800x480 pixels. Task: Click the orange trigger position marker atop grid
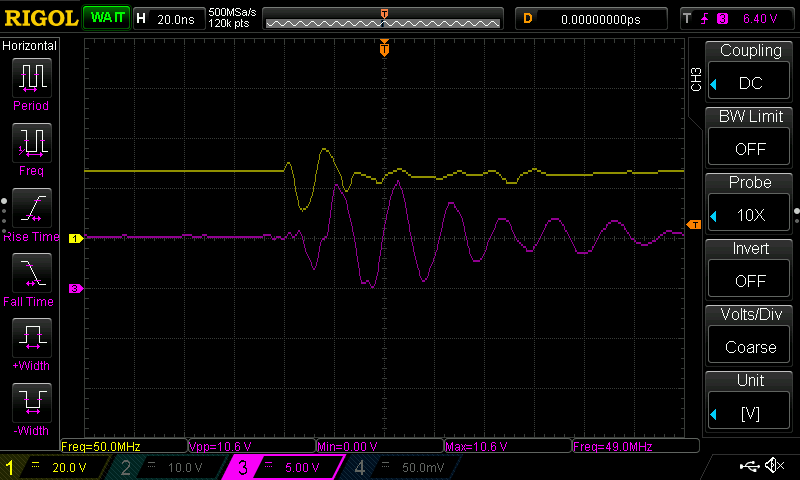(384, 48)
